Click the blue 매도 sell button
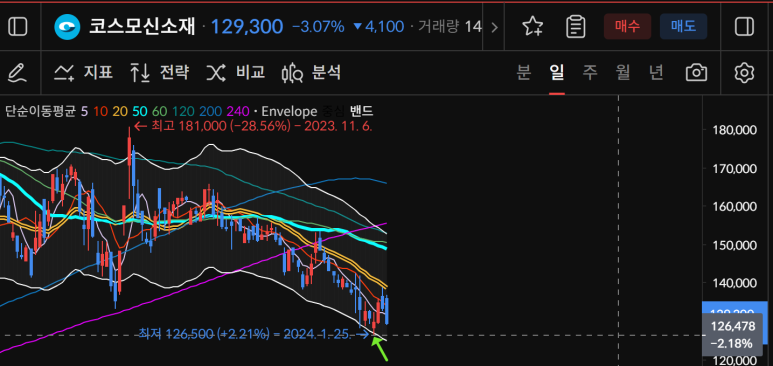This screenshot has height=366, width=773. (683, 26)
